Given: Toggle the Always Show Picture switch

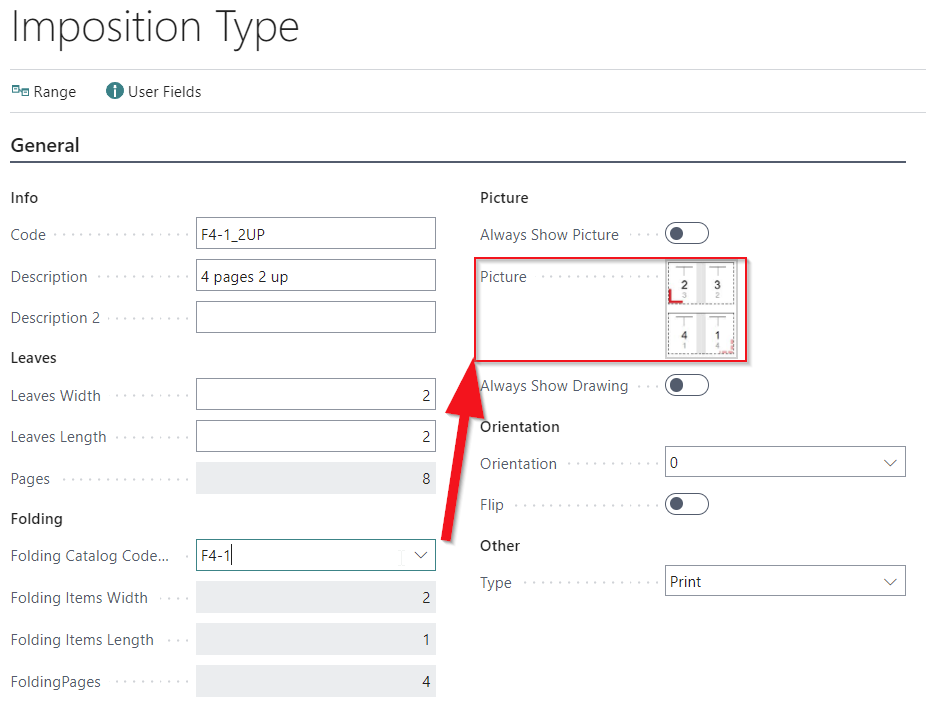Looking at the screenshot, I should coord(687,234).
